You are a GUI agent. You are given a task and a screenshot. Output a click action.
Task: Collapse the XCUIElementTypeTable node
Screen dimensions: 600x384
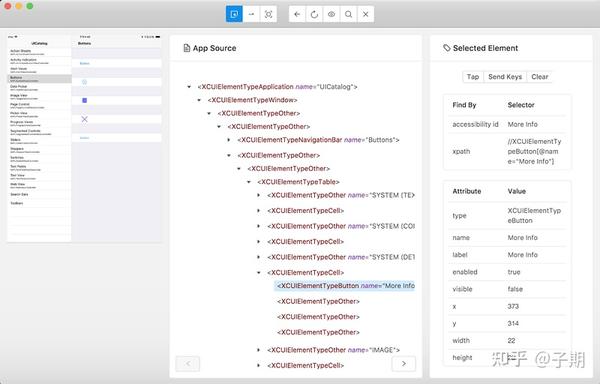tap(249, 182)
